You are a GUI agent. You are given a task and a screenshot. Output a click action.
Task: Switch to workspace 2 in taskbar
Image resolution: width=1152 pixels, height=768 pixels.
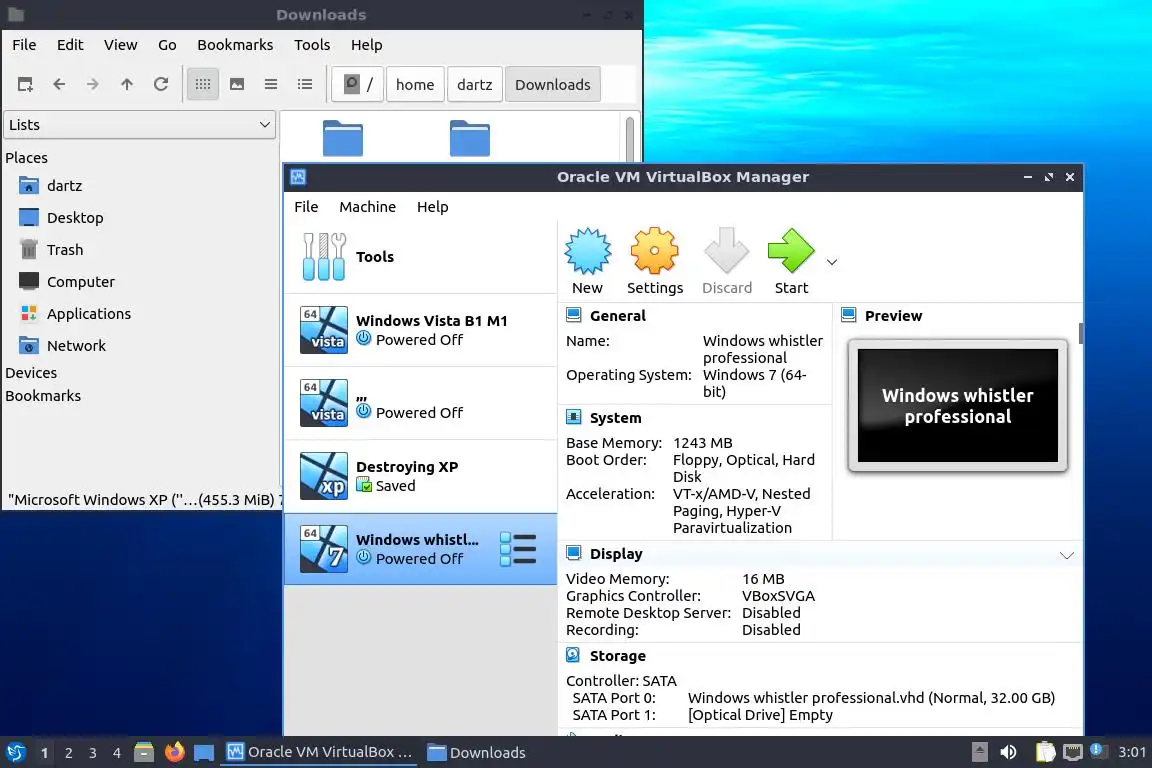pyautogui.click(x=68, y=753)
